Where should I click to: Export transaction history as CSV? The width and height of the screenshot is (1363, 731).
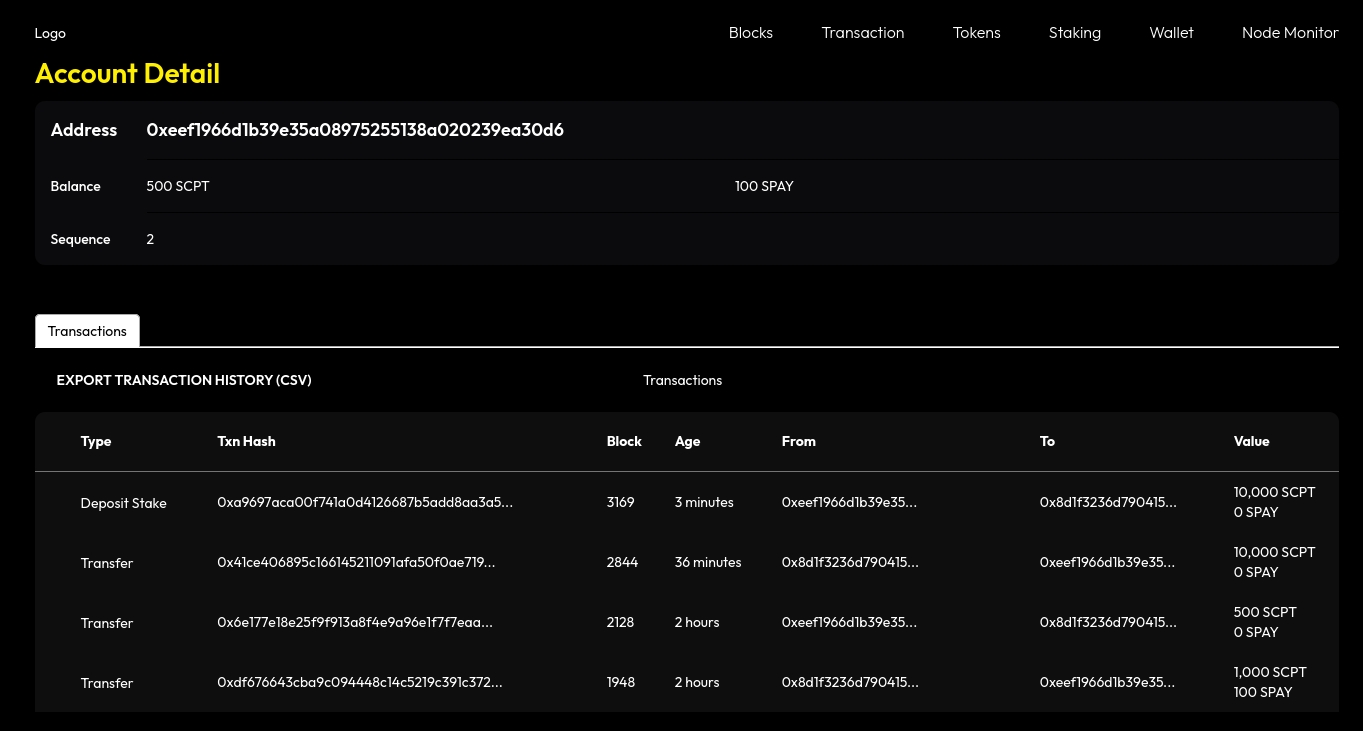click(x=184, y=380)
